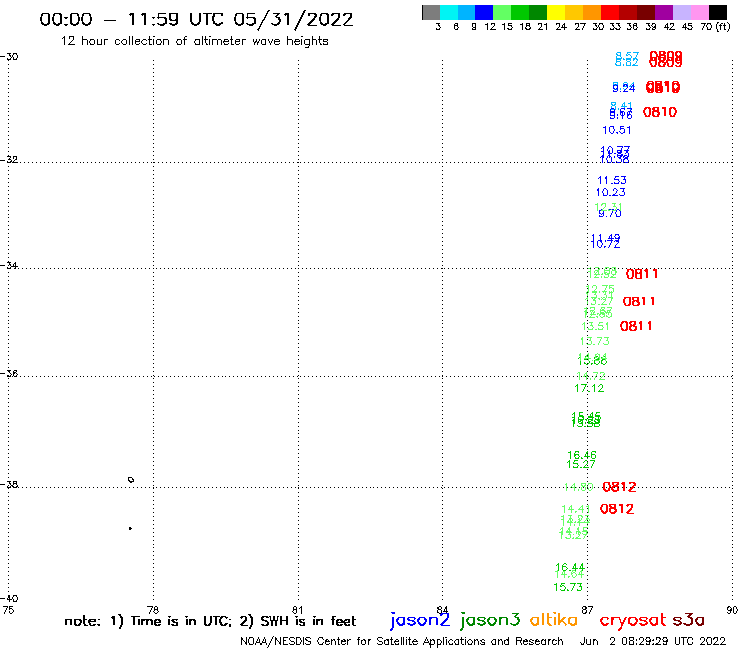Click the -36 latitude axis label
Screen dimensions: 740x650
tap(9, 373)
